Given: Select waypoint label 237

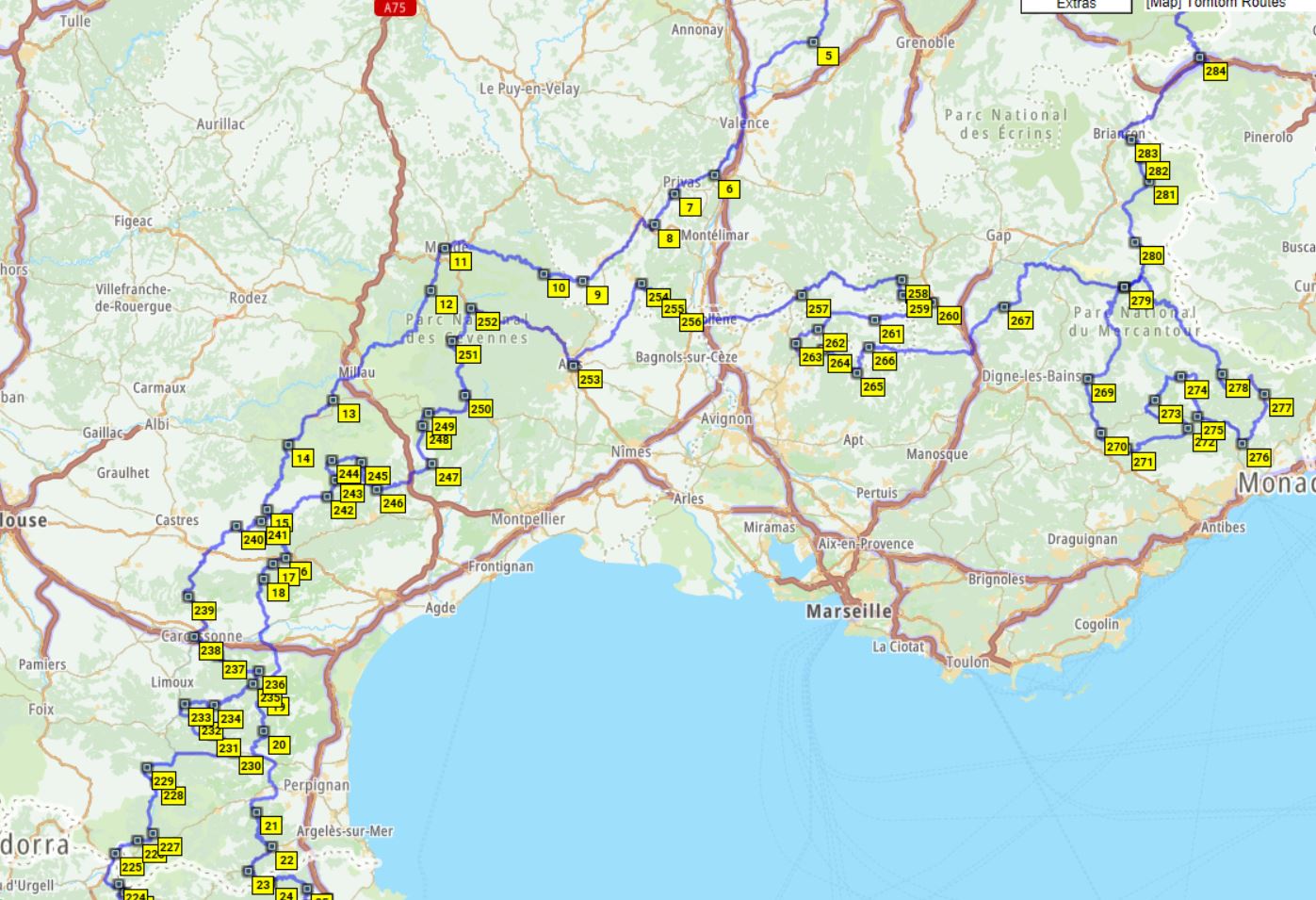Looking at the screenshot, I should point(235,669).
